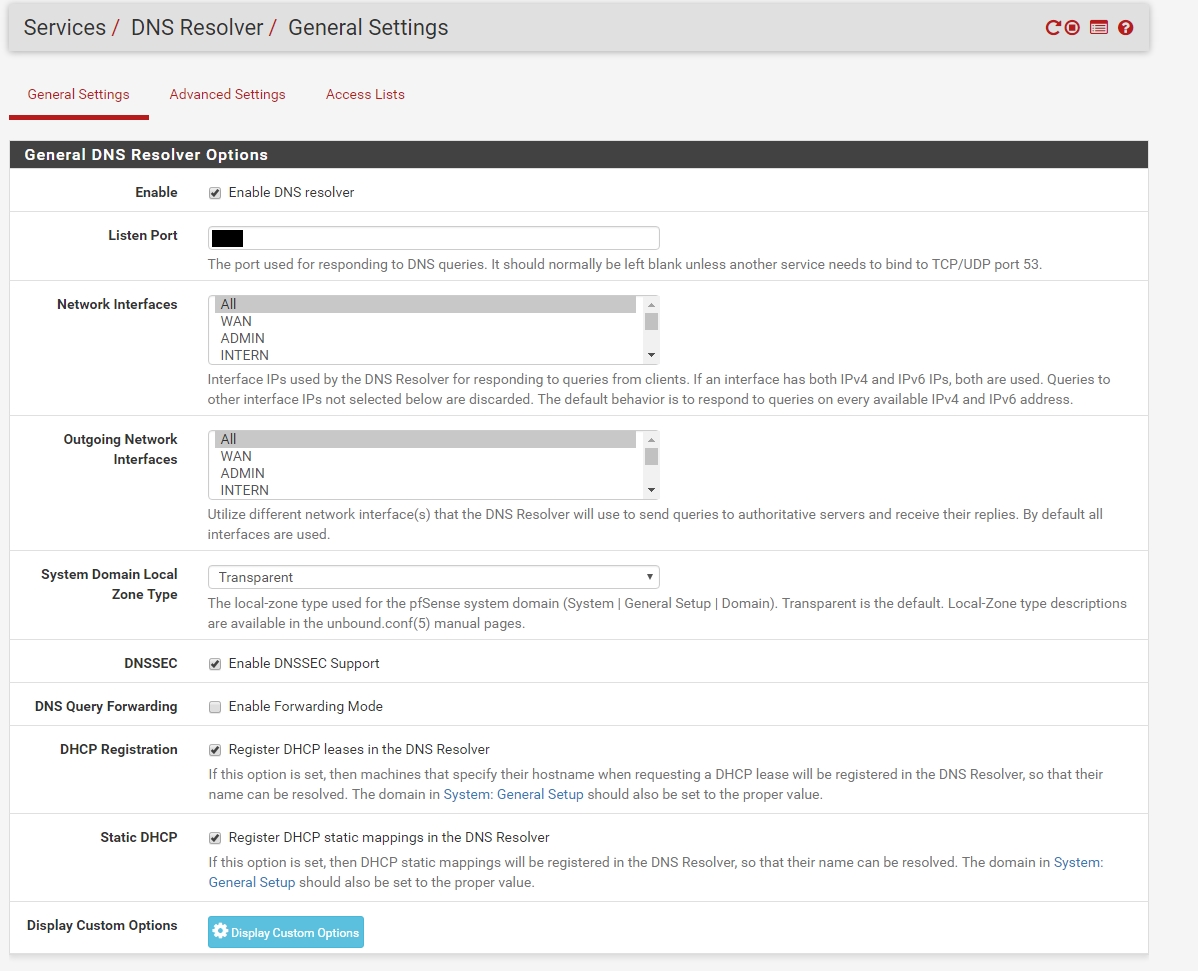
Task: Select INTERN in Outgoing Network Interfaces list
Action: tap(425, 490)
